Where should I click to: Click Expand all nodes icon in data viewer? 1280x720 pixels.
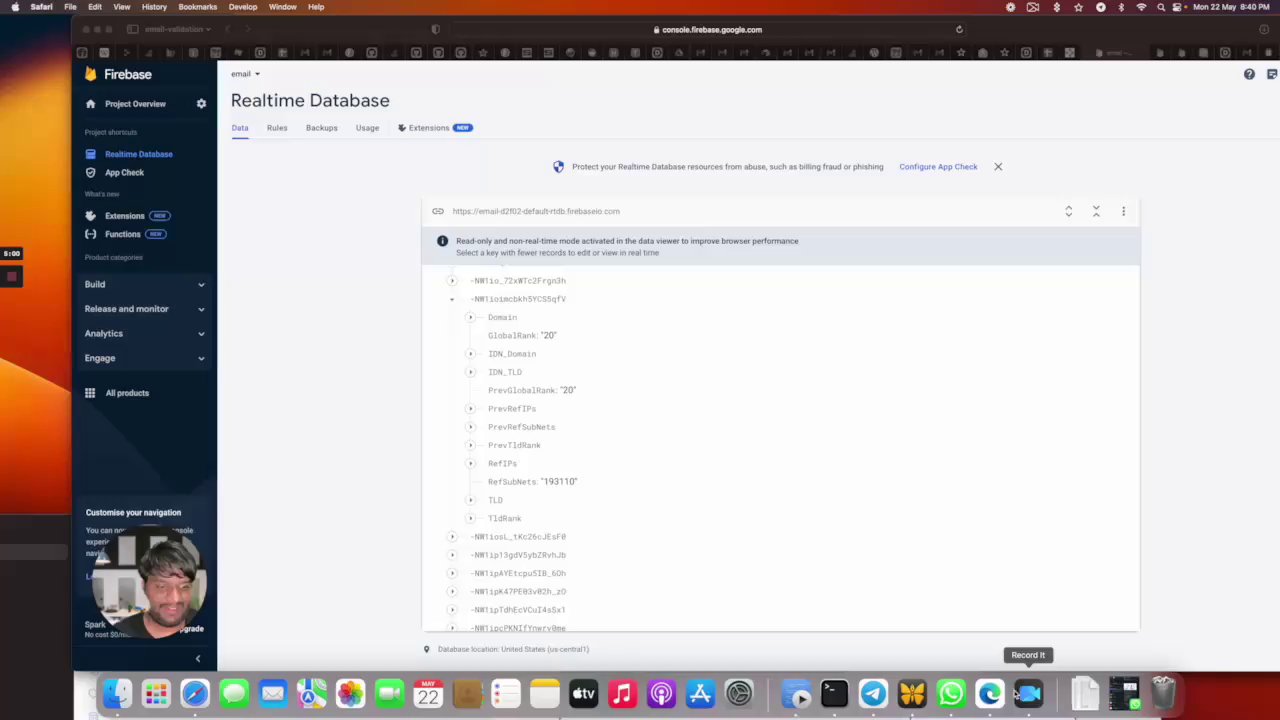coord(1068,211)
